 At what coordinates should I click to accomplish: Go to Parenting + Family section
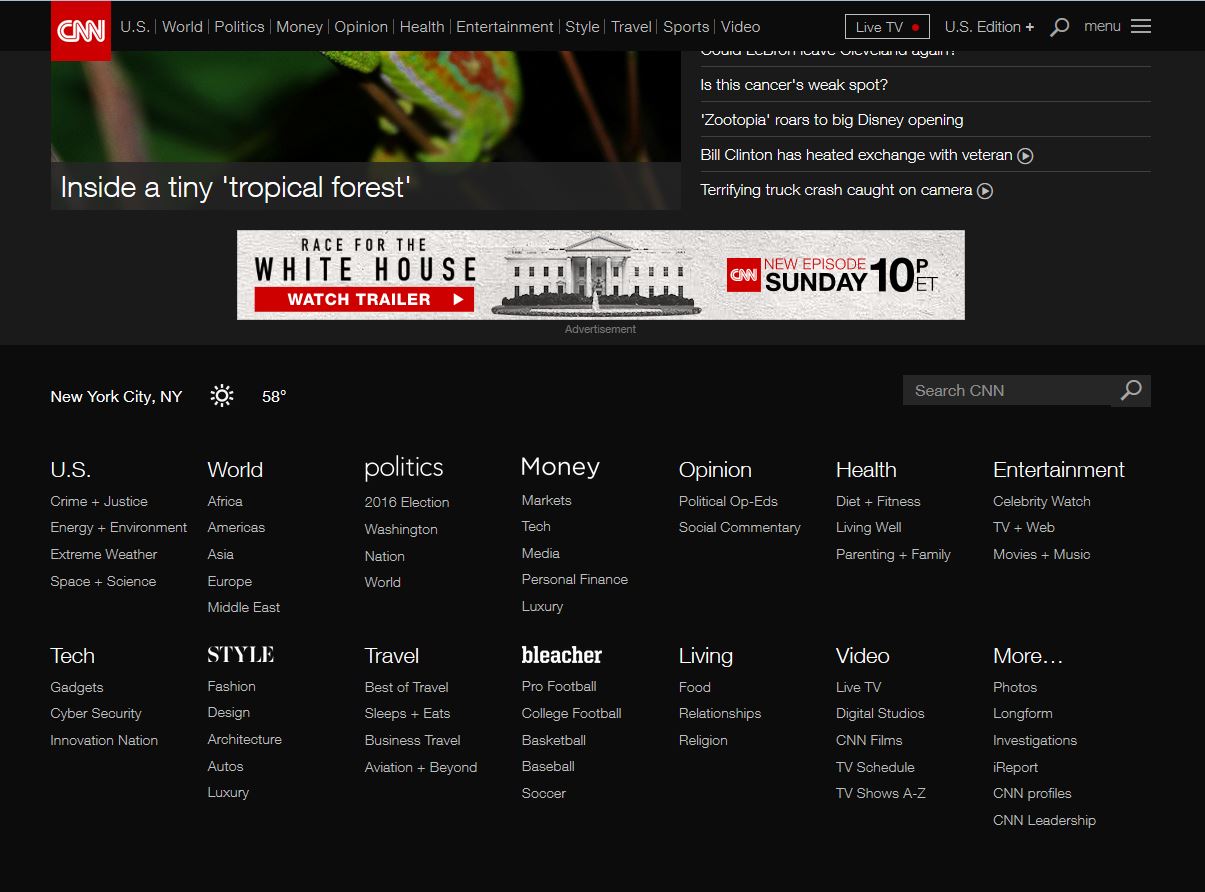tap(893, 554)
